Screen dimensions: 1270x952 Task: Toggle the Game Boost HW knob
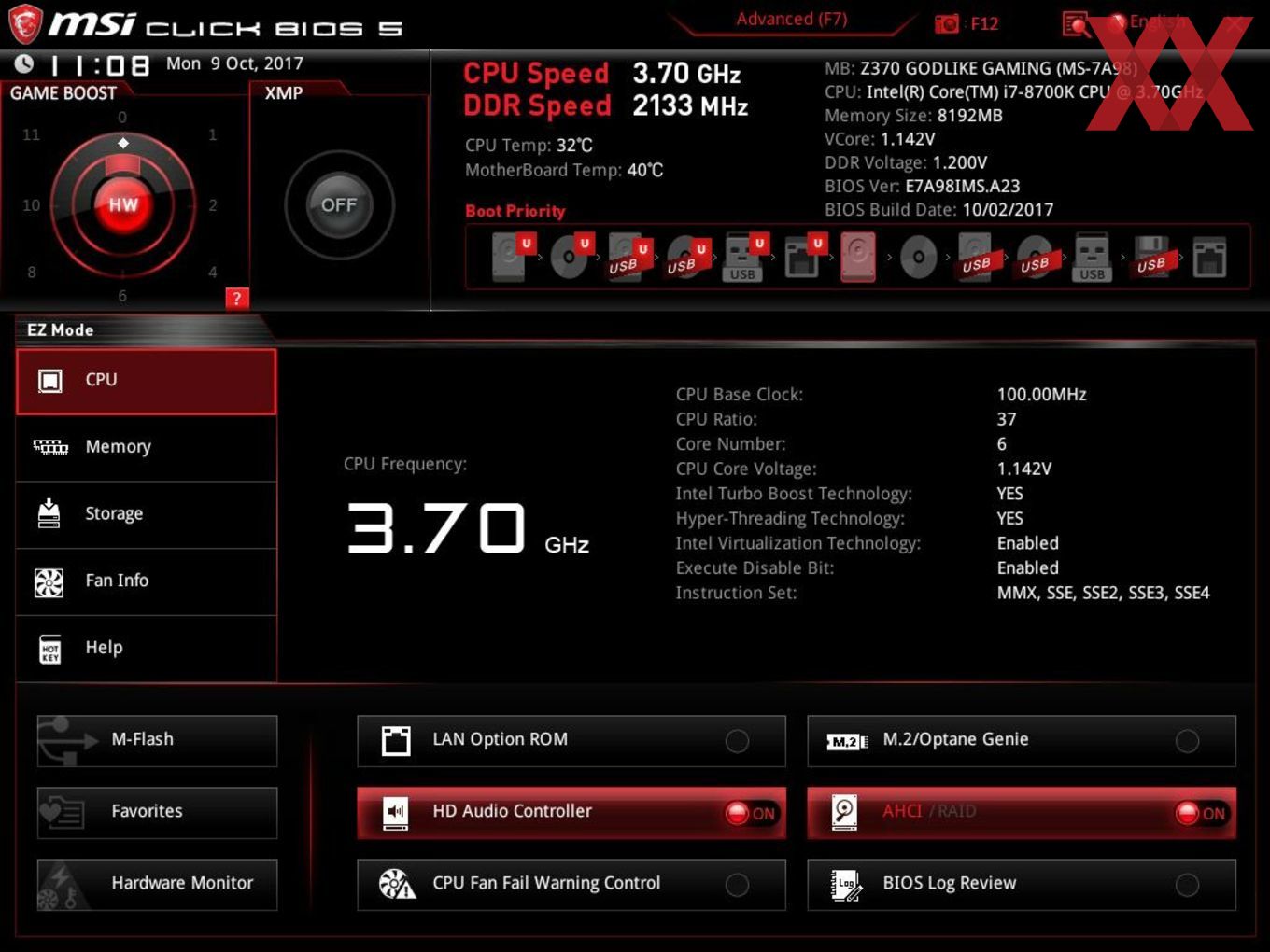click(122, 204)
